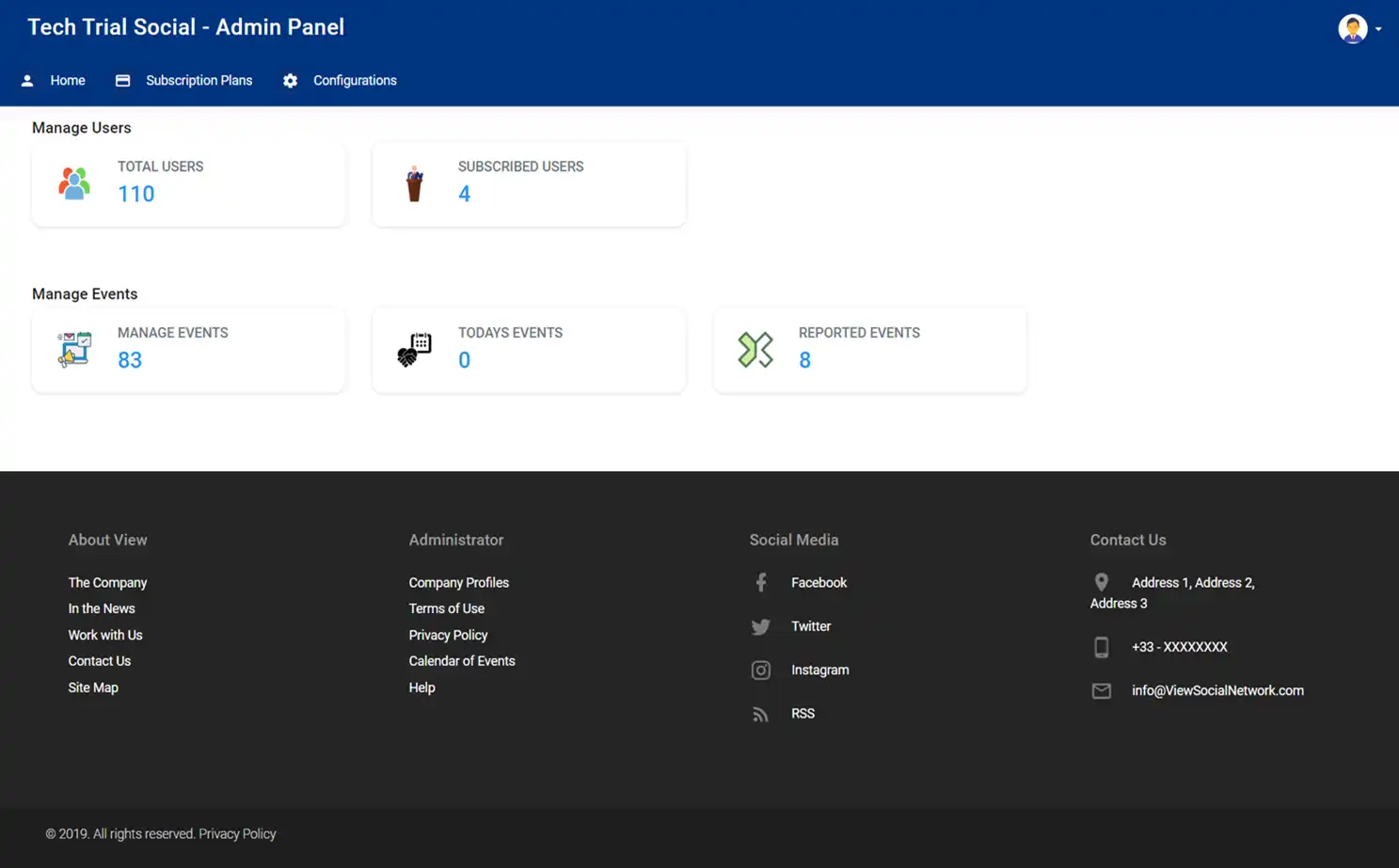Click Terms of Use under Administrator
The width and height of the screenshot is (1399, 868).
click(x=446, y=608)
